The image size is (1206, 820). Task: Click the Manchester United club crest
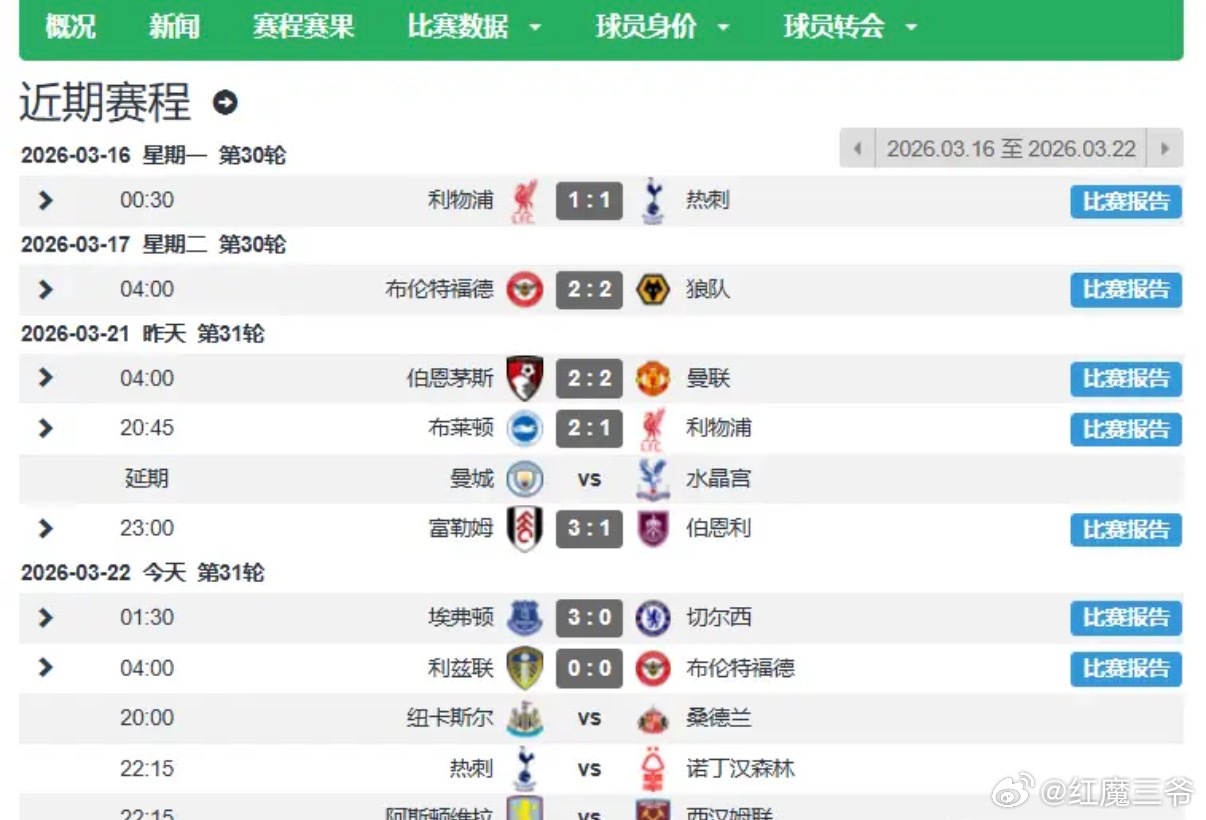coord(653,379)
